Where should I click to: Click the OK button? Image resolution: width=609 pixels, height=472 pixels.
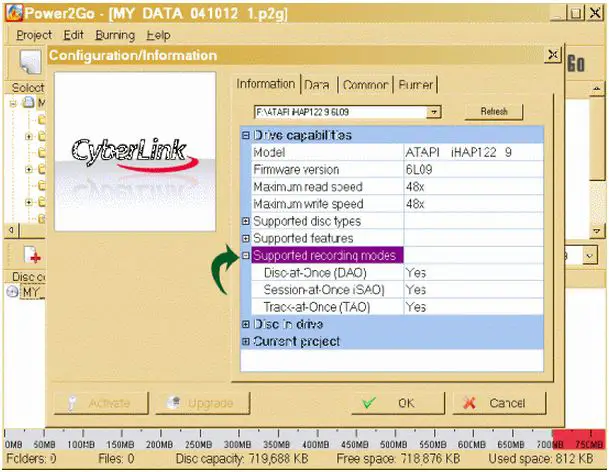click(398, 403)
